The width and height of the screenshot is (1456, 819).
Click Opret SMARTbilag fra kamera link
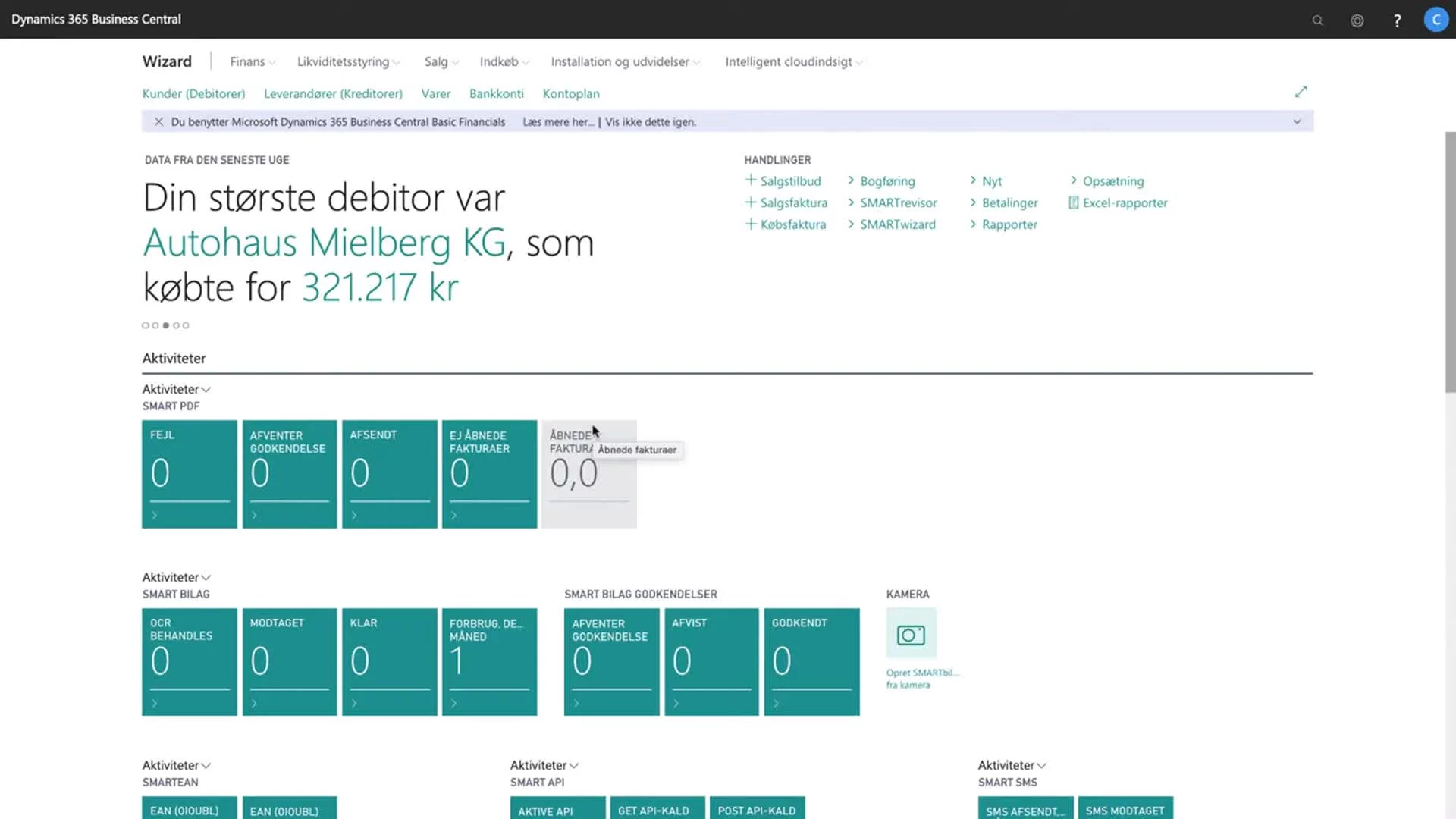coord(922,679)
